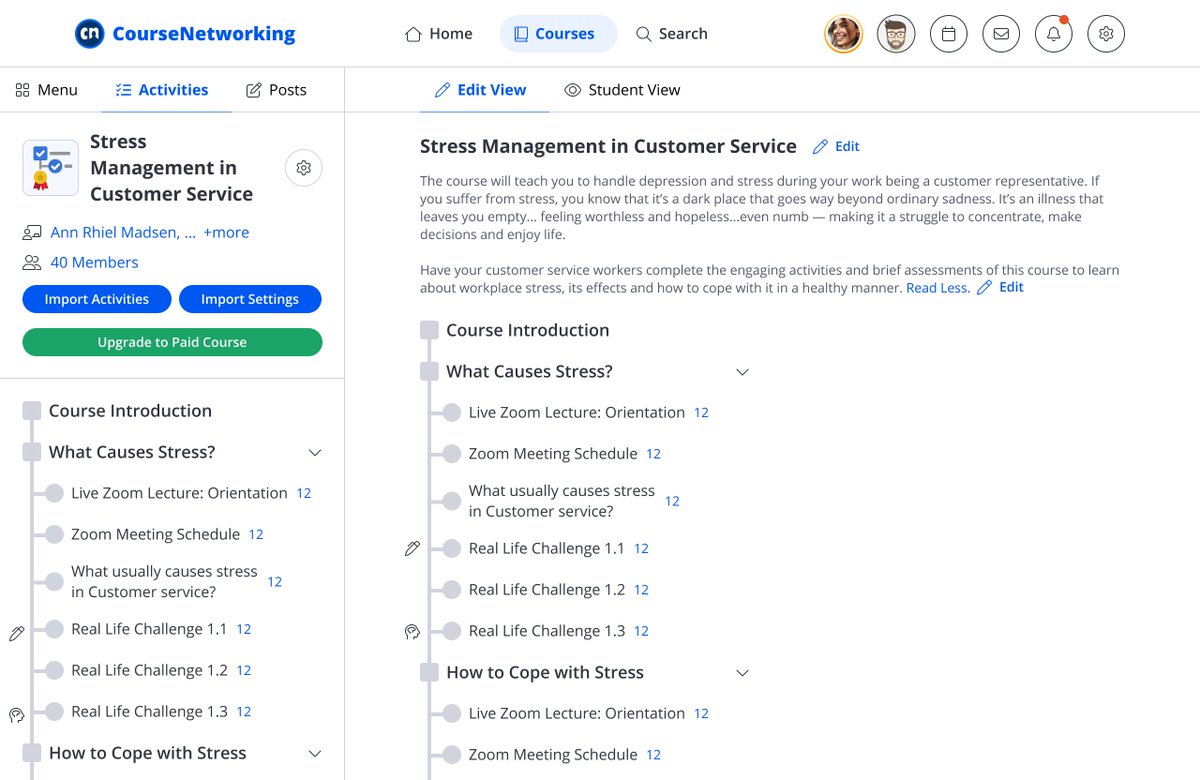This screenshot has width=1200, height=780.
Task: Select the Edit View tab
Action: point(481,90)
